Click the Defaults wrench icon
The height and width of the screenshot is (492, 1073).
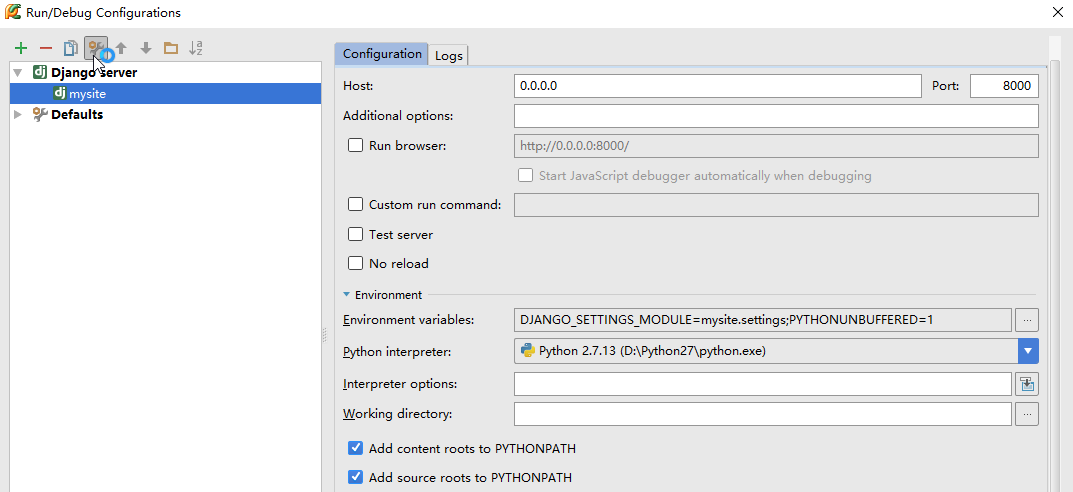click(40, 114)
